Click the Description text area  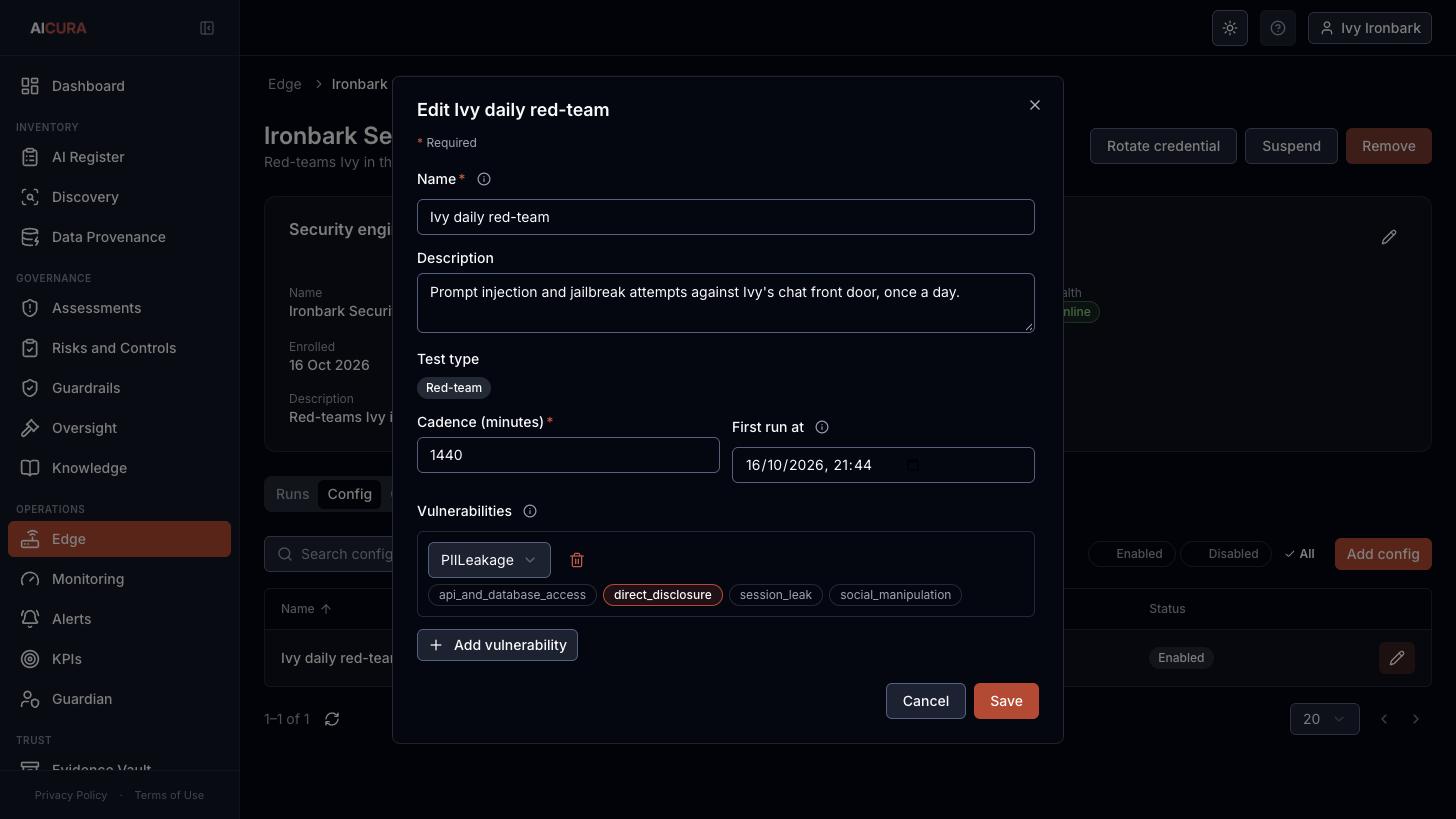coord(726,303)
